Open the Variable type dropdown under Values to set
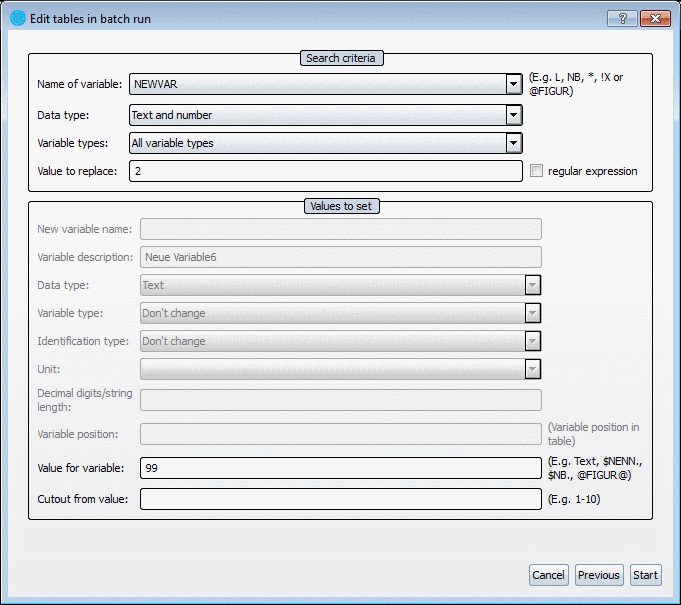The height and width of the screenshot is (605, 681). tap(533, 313)
